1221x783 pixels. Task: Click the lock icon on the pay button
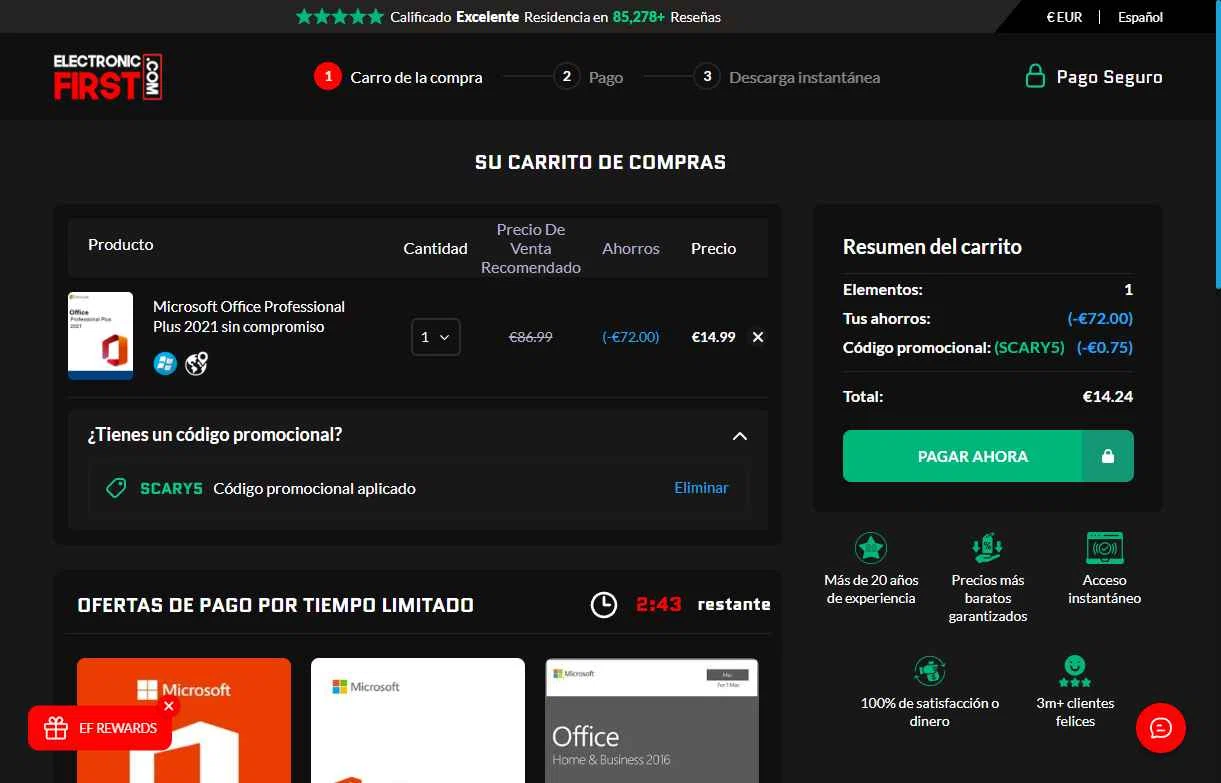[1107, 456]
